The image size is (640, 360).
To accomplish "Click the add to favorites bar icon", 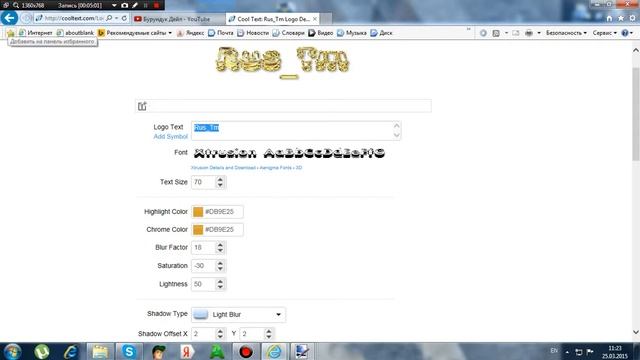I will click(x=11, y=33).
